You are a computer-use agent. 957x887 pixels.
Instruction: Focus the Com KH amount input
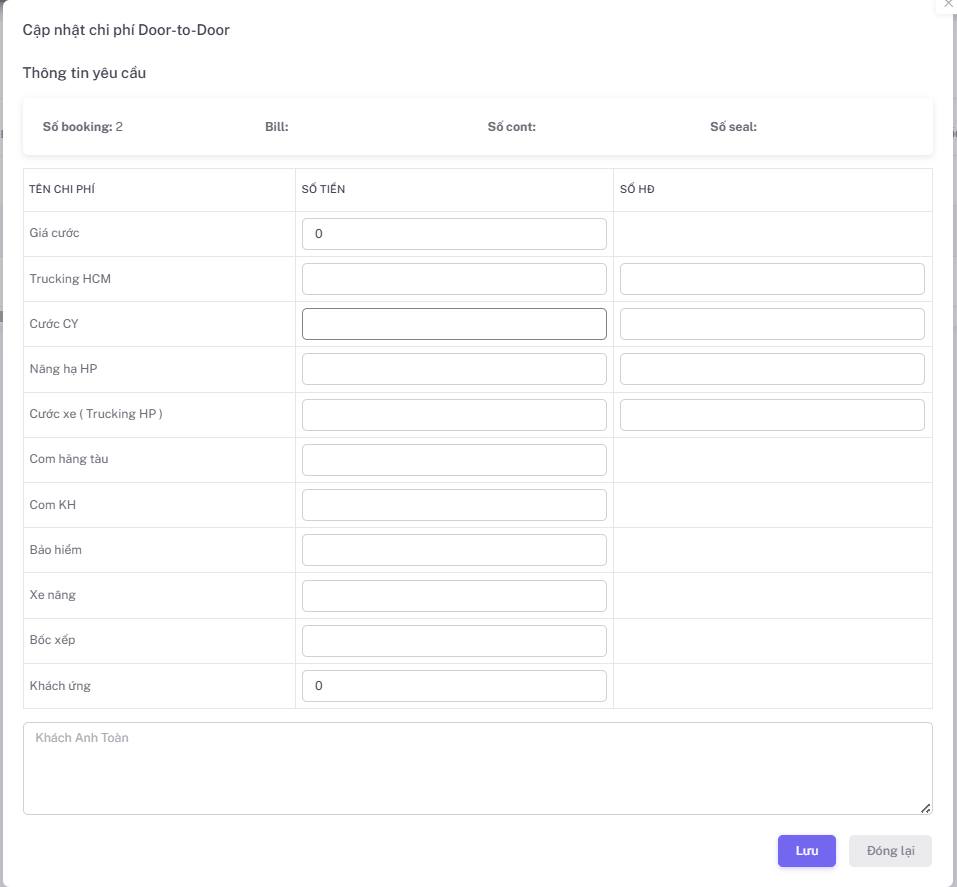point(454,505)
